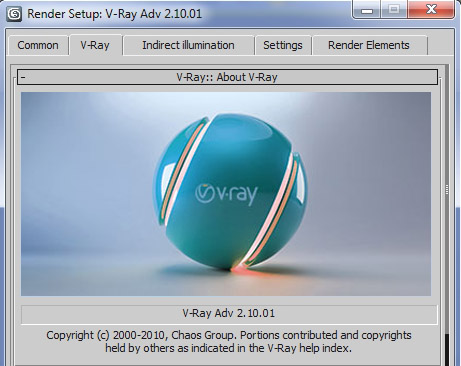461x366 pixels.
Task: Click the Chaos Group copyright text
Action: coord(229,342)
